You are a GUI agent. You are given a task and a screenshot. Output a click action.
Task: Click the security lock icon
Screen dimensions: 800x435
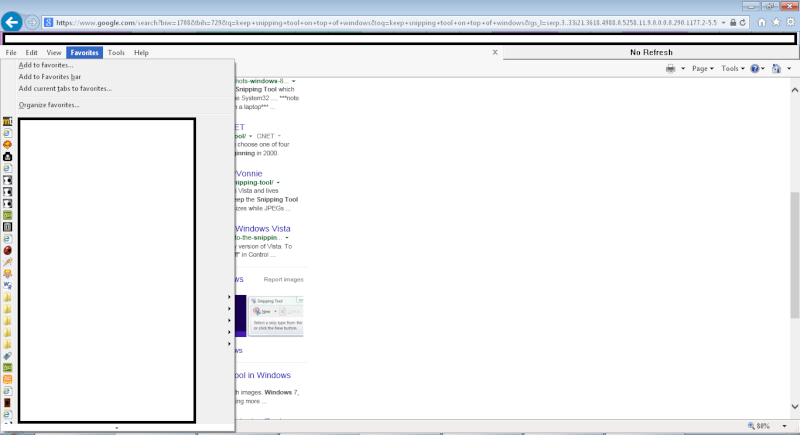click(x=733, y=22)
